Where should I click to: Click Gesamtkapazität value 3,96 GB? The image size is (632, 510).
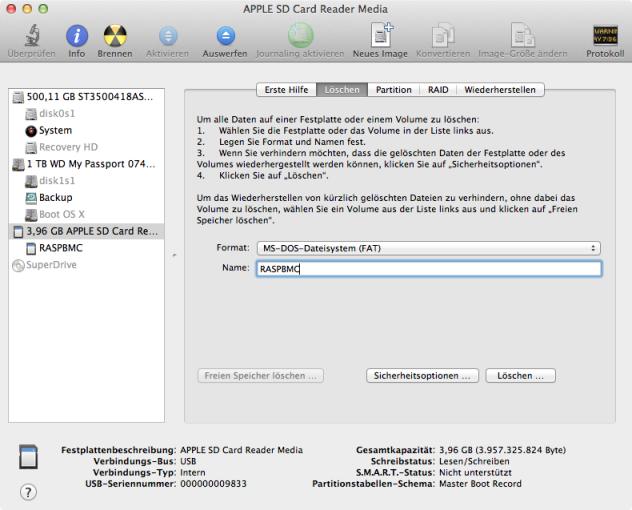click(x=502, y=450)
